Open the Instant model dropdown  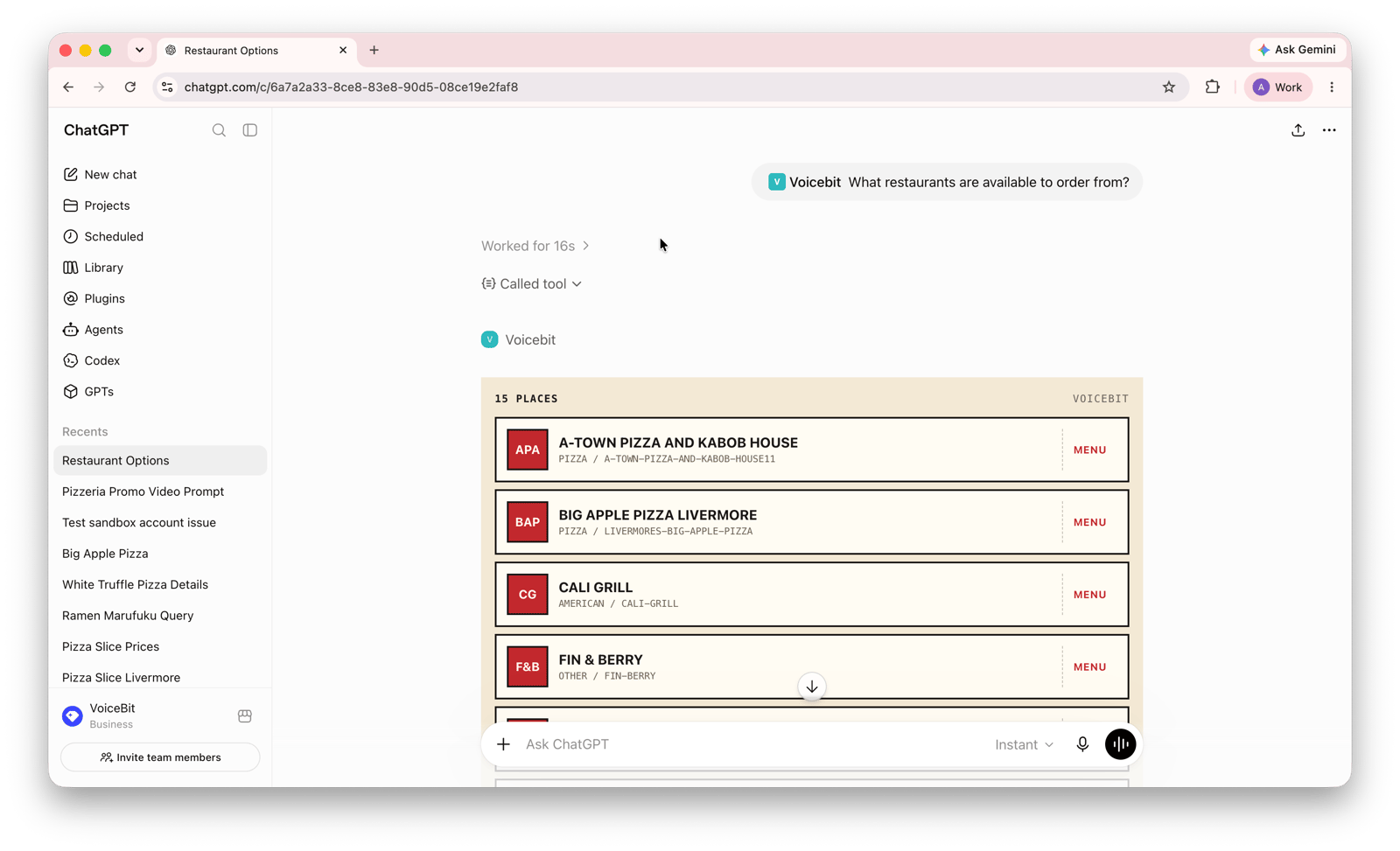[1024, 745]
